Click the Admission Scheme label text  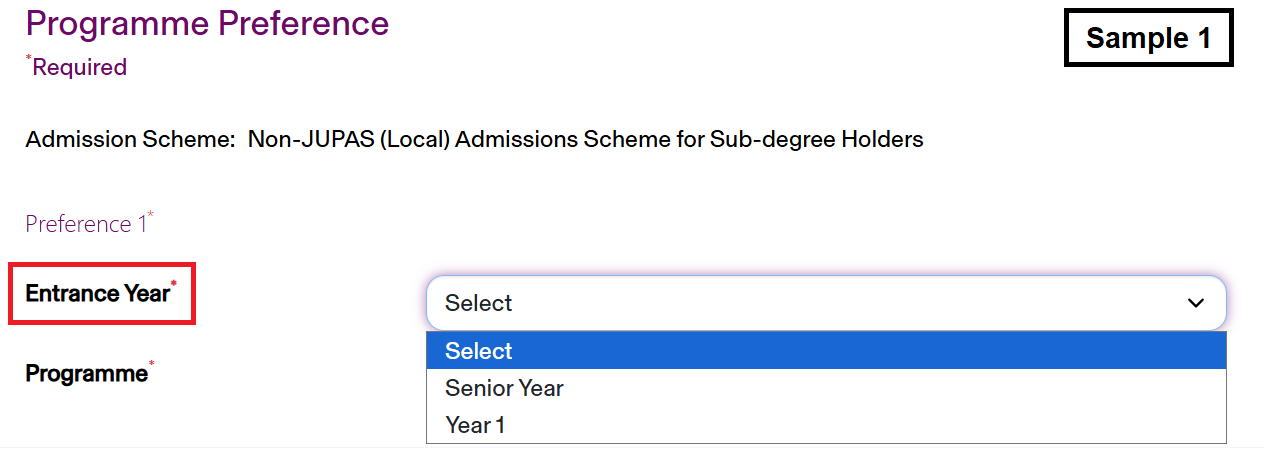[x=130, y=139]
